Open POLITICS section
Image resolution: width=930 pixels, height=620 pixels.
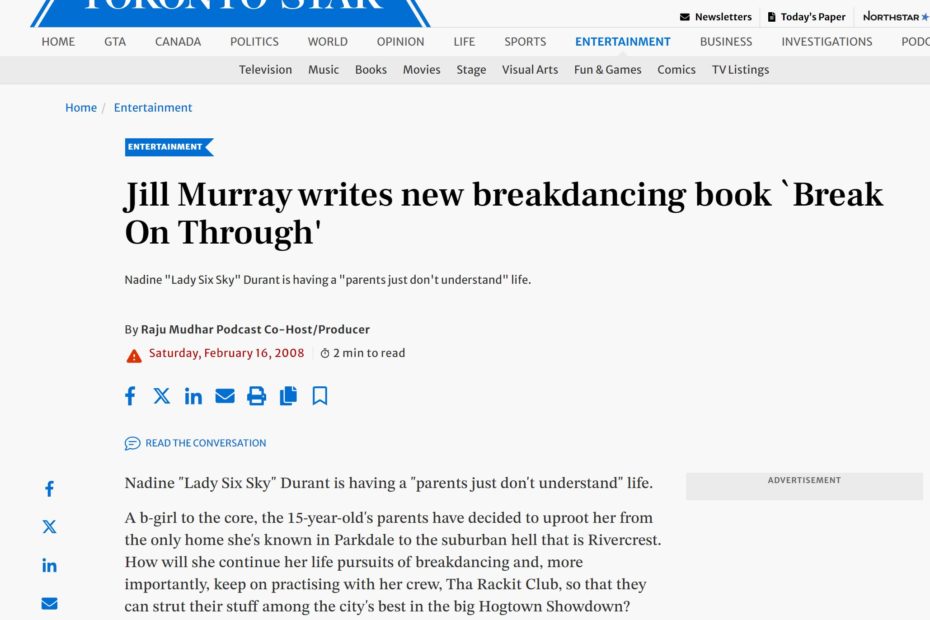(254, 42)
